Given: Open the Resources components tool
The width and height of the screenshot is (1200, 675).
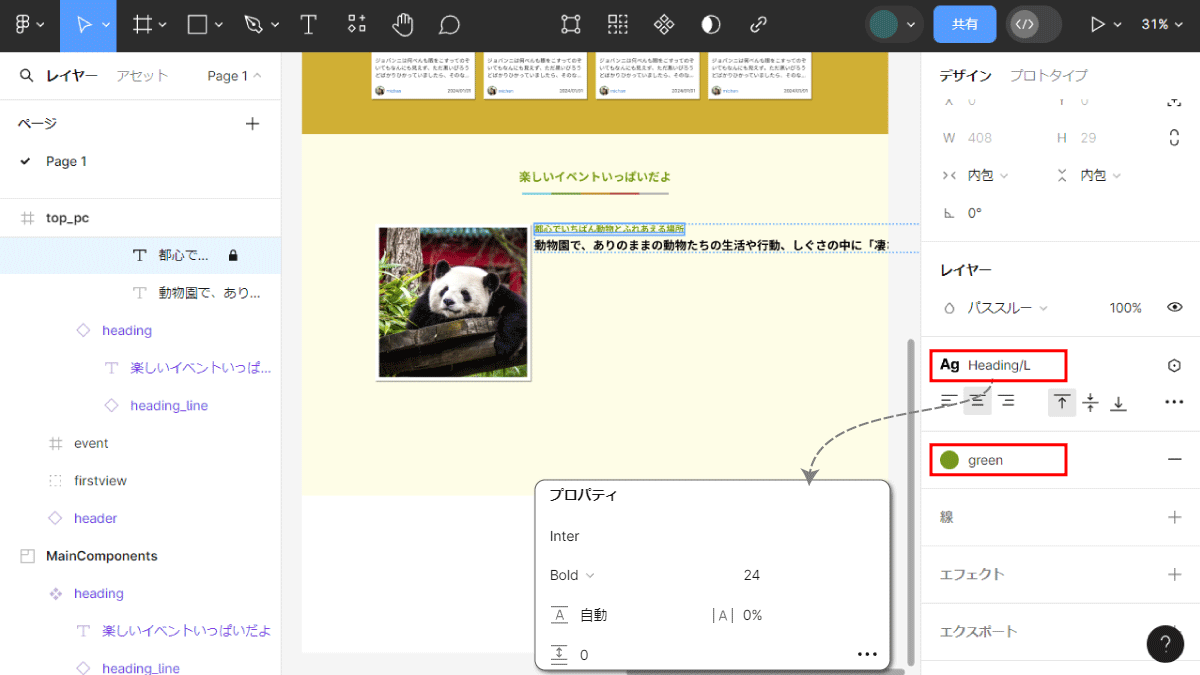Looking at the screenshot, I should tap(357, 24).
